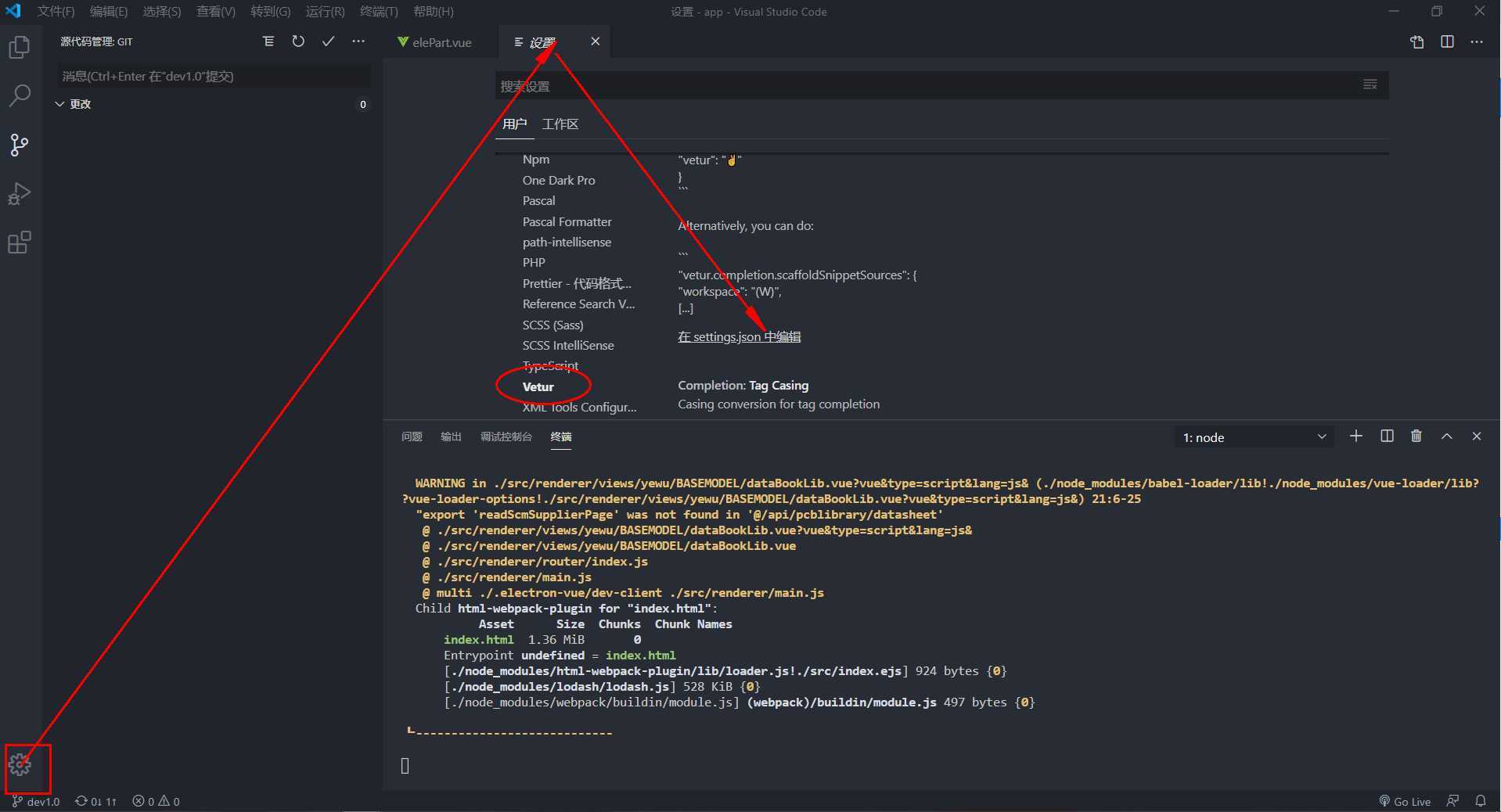Kill terminal with trash icon
This screenshot has height=812, width=1501.
pyautogui.click(x=1416, y=436)
